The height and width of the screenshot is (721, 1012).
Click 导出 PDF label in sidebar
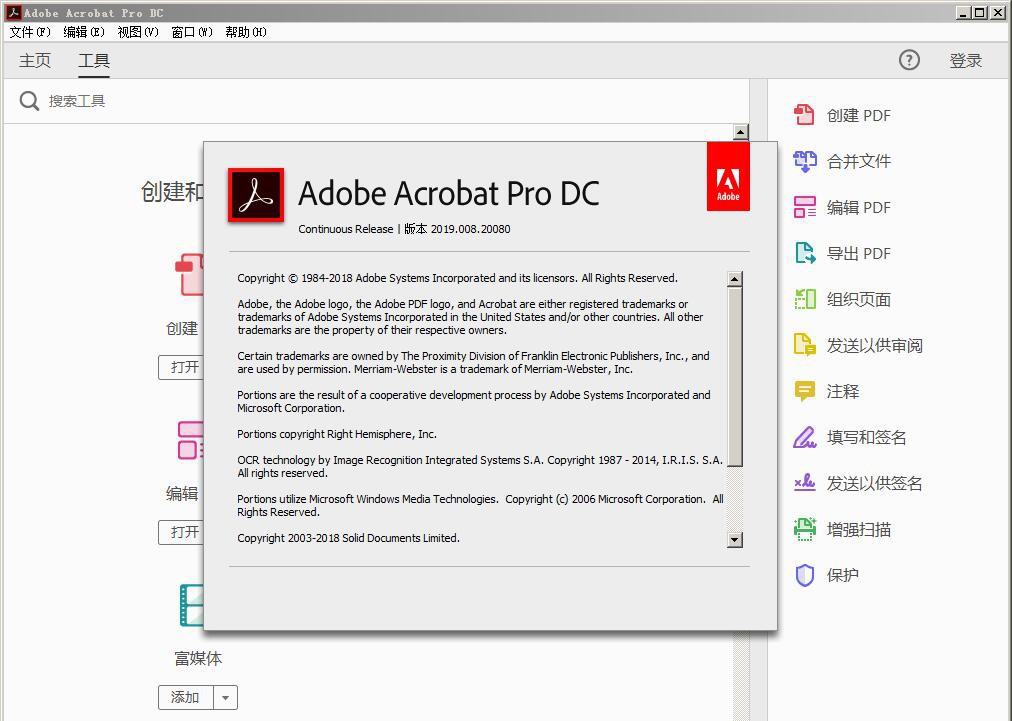point(858,253)
